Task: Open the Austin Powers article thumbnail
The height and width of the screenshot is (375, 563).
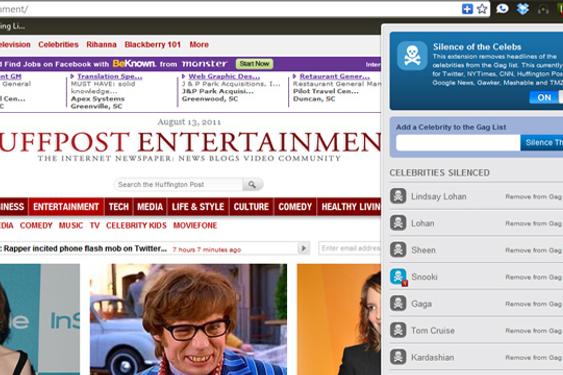Action: 189,319
